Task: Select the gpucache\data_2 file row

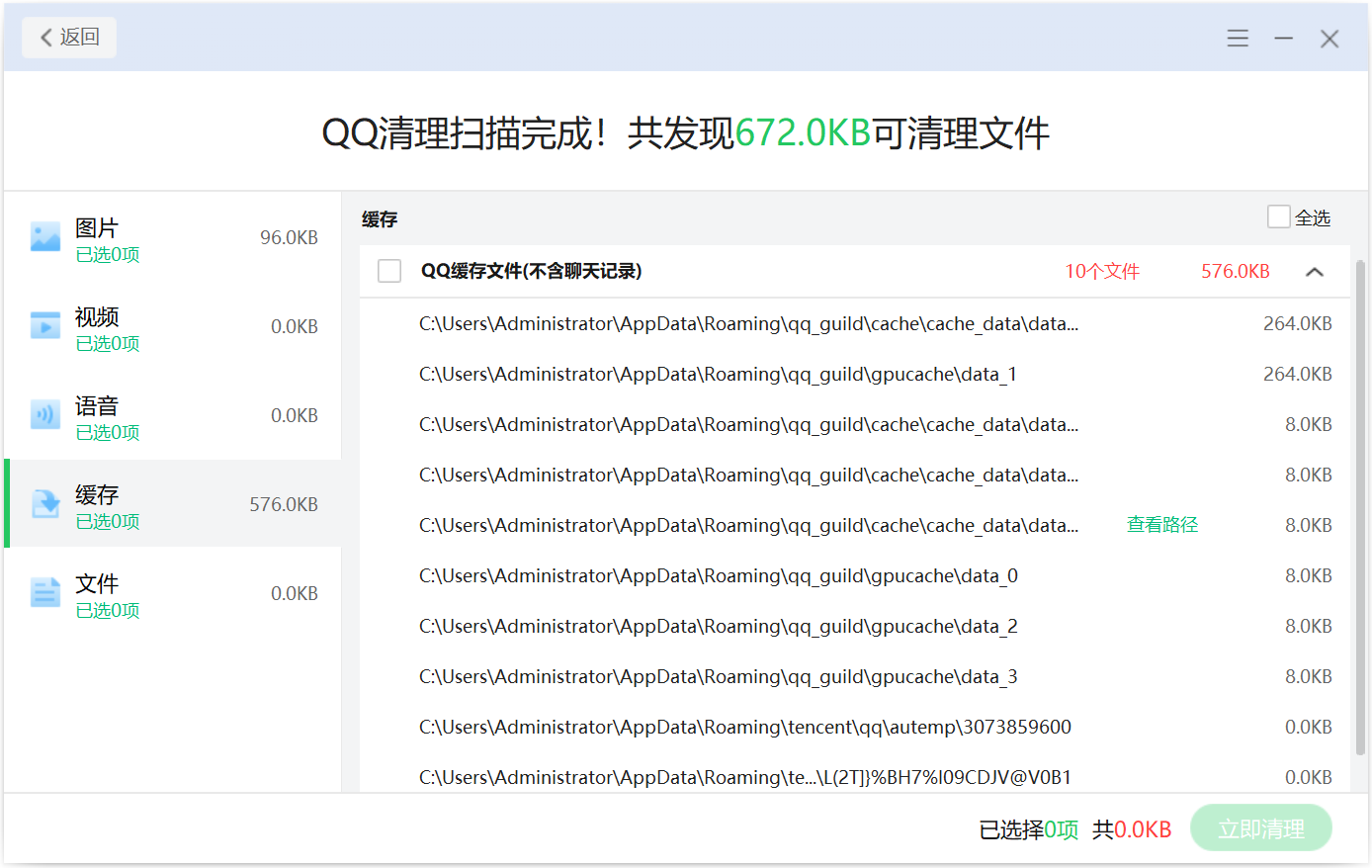Action: (x=855, y=626)
